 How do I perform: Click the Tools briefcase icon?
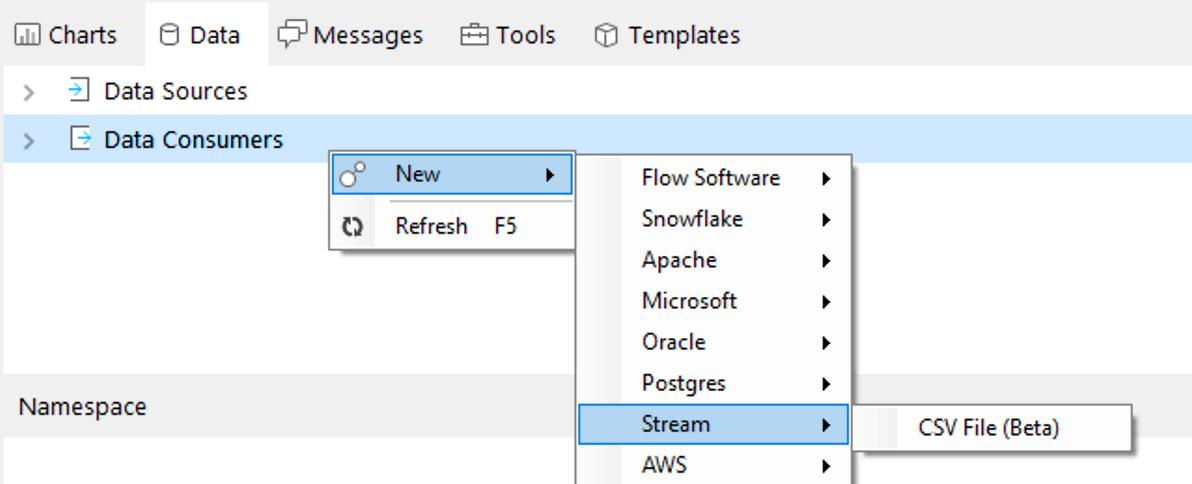click(474, 35)
